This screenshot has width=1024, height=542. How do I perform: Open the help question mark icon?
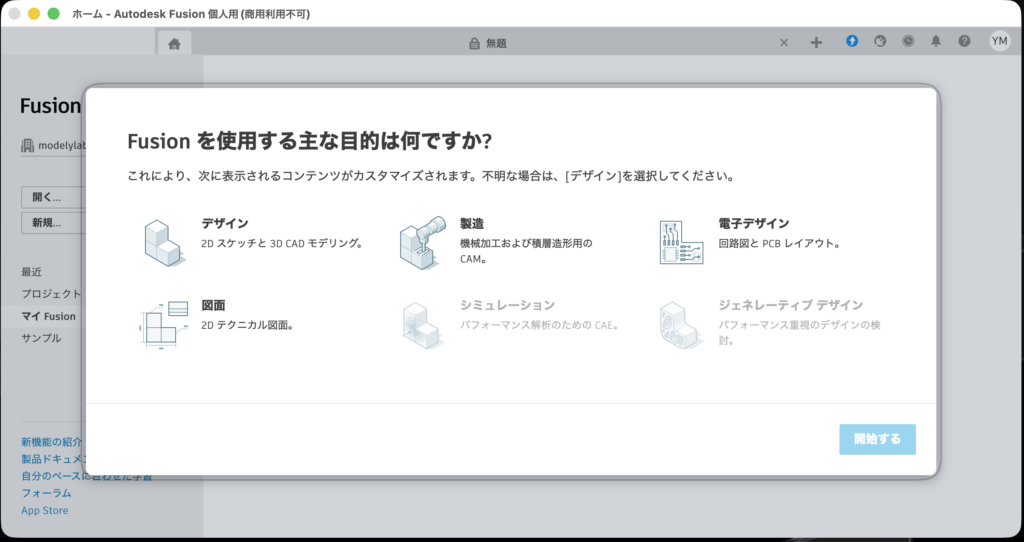(x=964, y=42)
